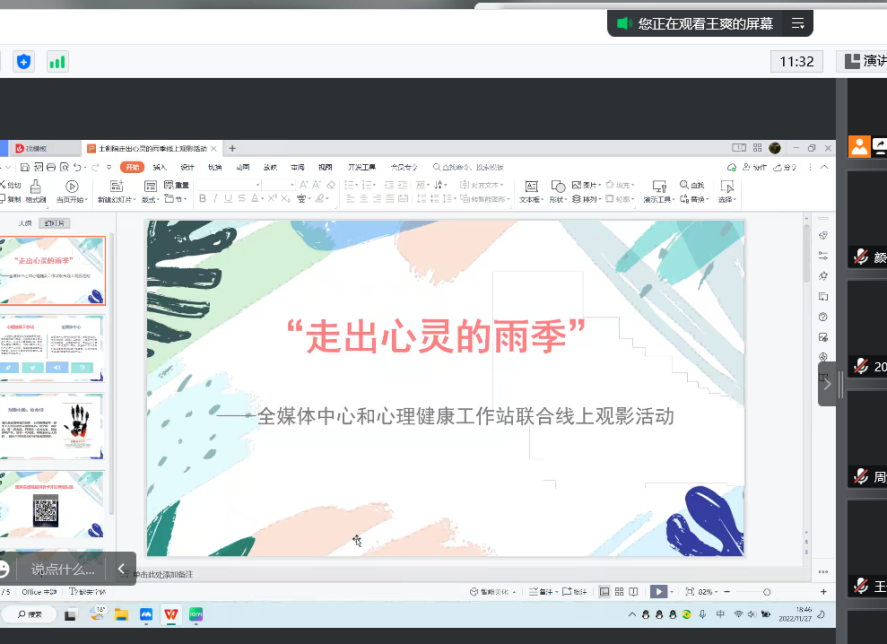887x644 pixels.
Task: Open presentation tools icon in ribbon
Action: (659, 187)
